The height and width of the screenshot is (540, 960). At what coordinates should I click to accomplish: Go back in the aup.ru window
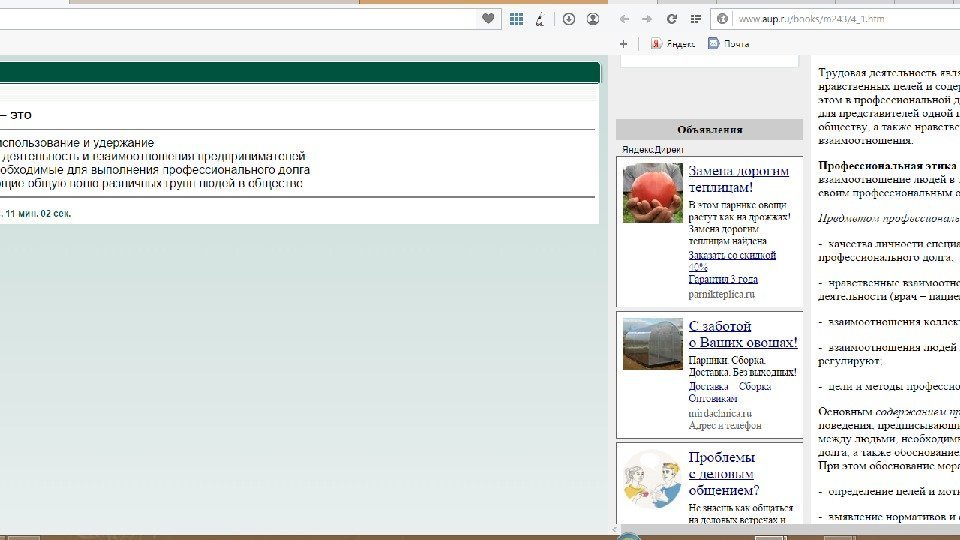[x=624, y=19]
